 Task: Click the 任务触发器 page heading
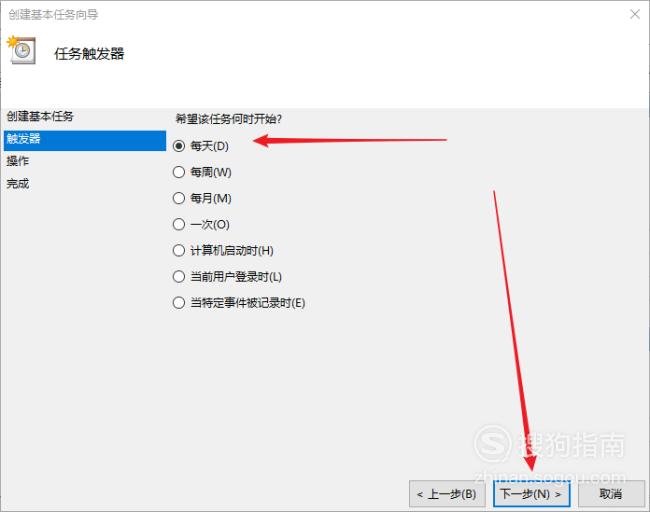89,54
